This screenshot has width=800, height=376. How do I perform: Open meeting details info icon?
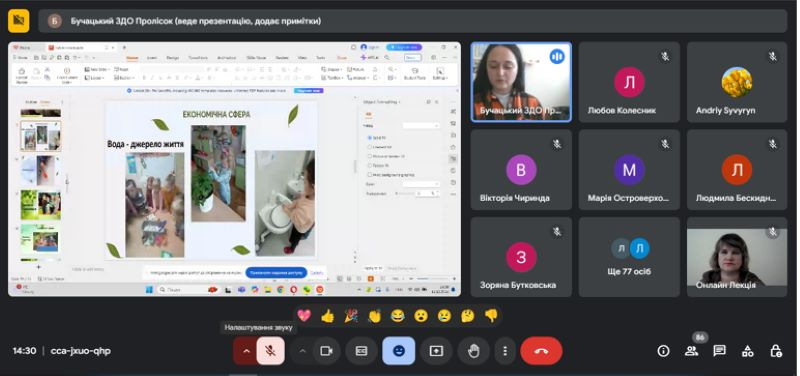pos(663,351)
